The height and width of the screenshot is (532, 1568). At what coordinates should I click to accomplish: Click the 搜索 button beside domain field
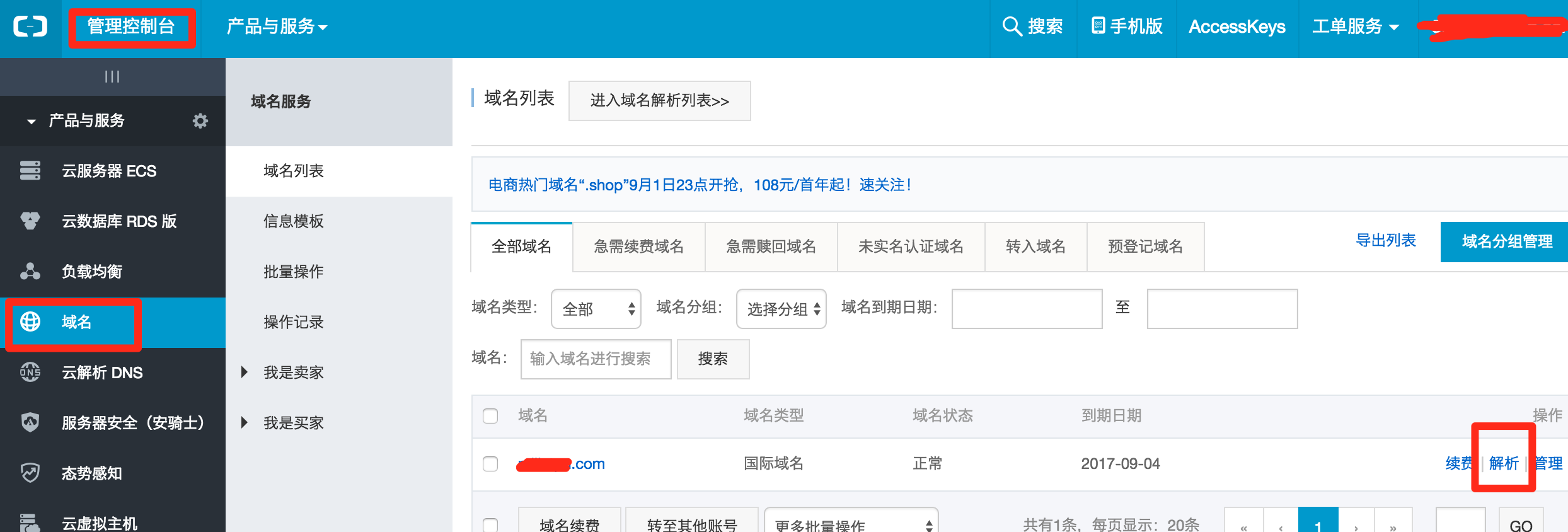pos(713,359)
